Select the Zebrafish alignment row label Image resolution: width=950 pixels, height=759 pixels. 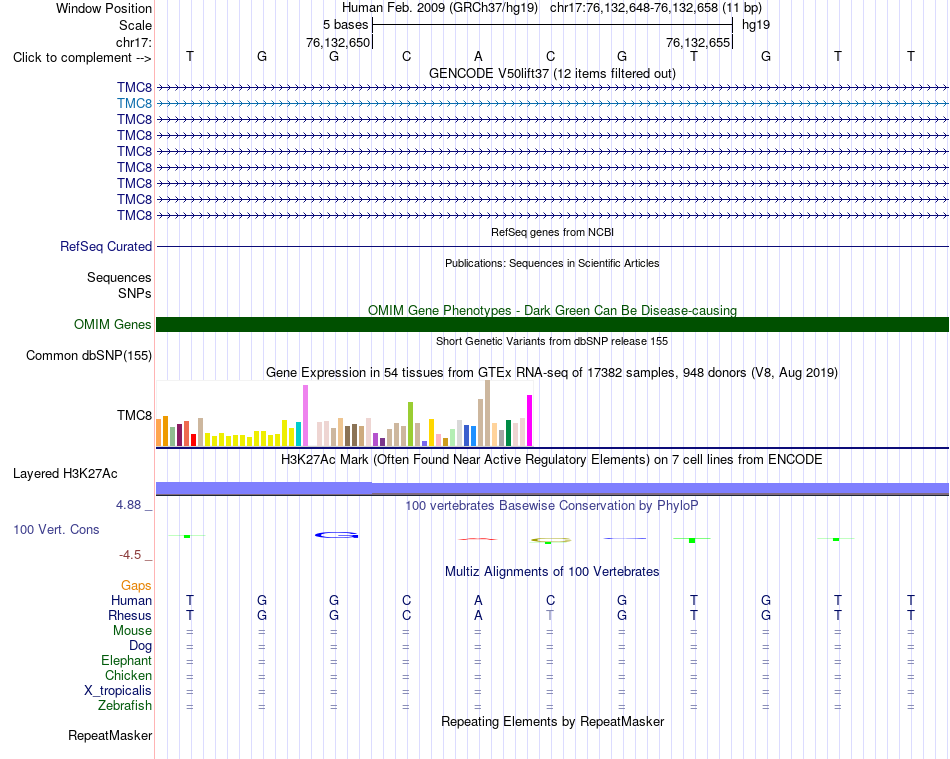[125, 706]
